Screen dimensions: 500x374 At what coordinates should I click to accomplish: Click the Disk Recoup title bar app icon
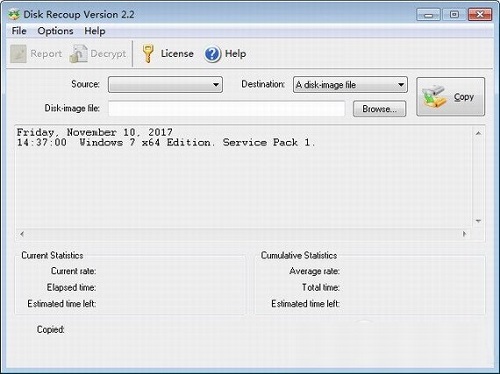(x=14, y=15)
